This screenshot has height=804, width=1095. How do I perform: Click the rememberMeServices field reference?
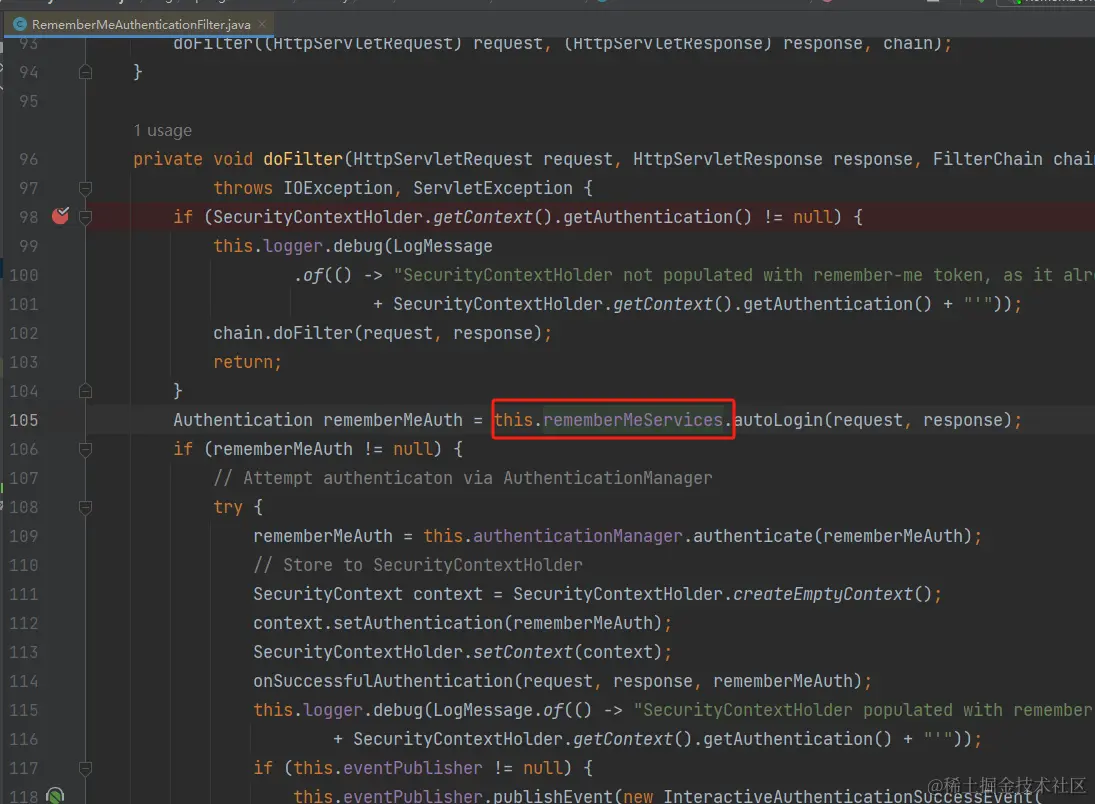(x=633, y=421)
